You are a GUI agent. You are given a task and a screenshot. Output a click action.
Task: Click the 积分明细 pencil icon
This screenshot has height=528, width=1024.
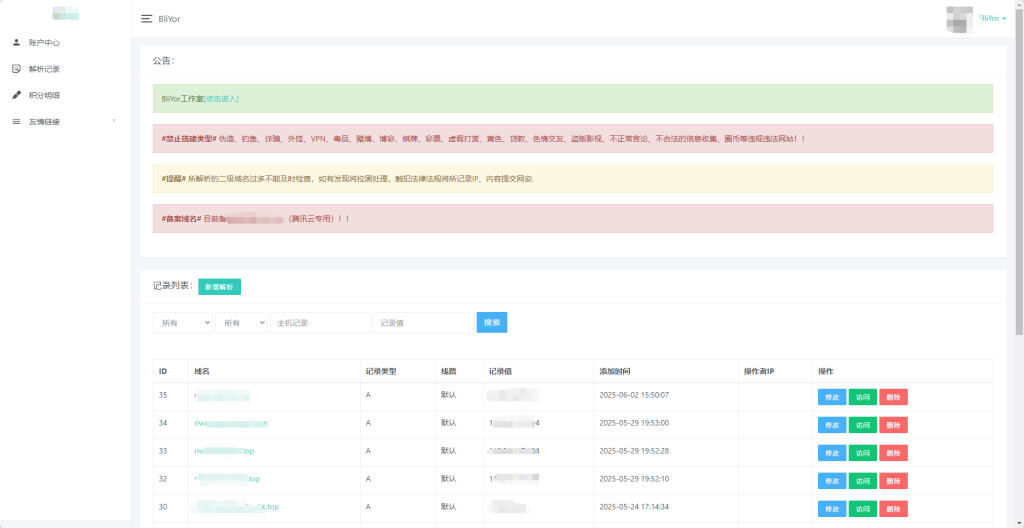16,95
